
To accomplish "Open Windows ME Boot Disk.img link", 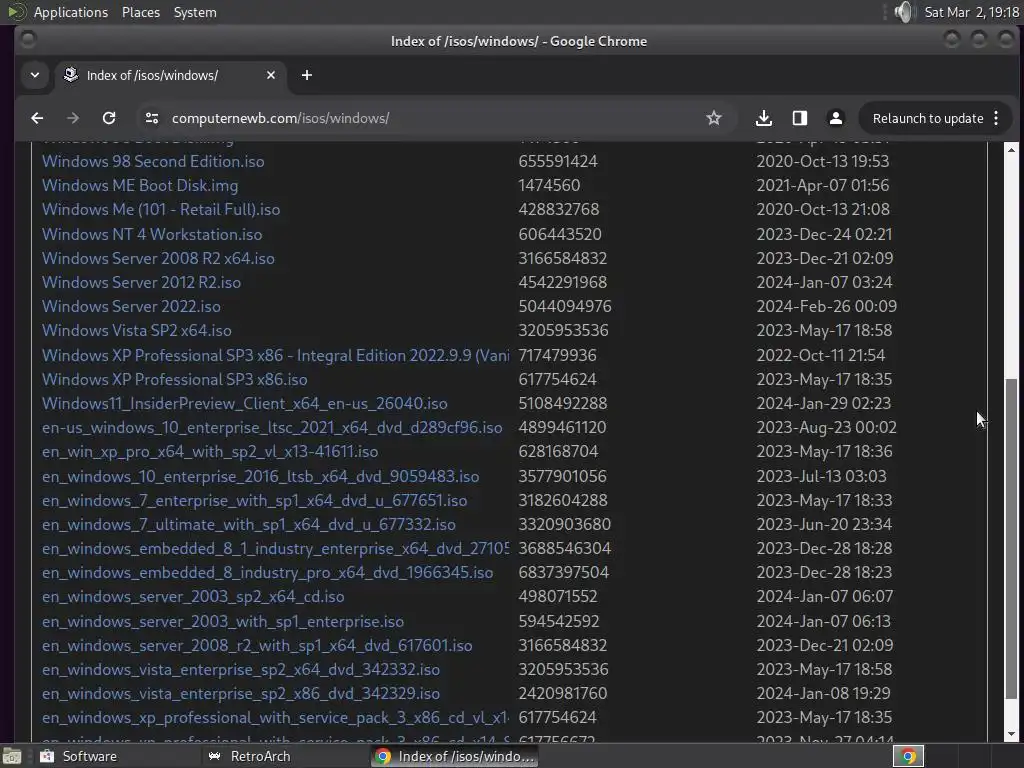I will pos(140,185).
